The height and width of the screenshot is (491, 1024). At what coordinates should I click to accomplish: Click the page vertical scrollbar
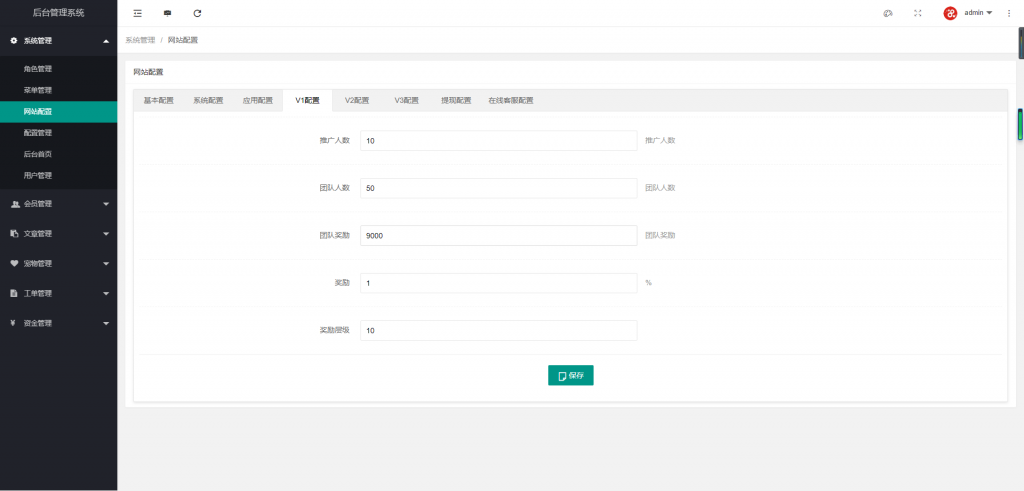click(1021, 124)
